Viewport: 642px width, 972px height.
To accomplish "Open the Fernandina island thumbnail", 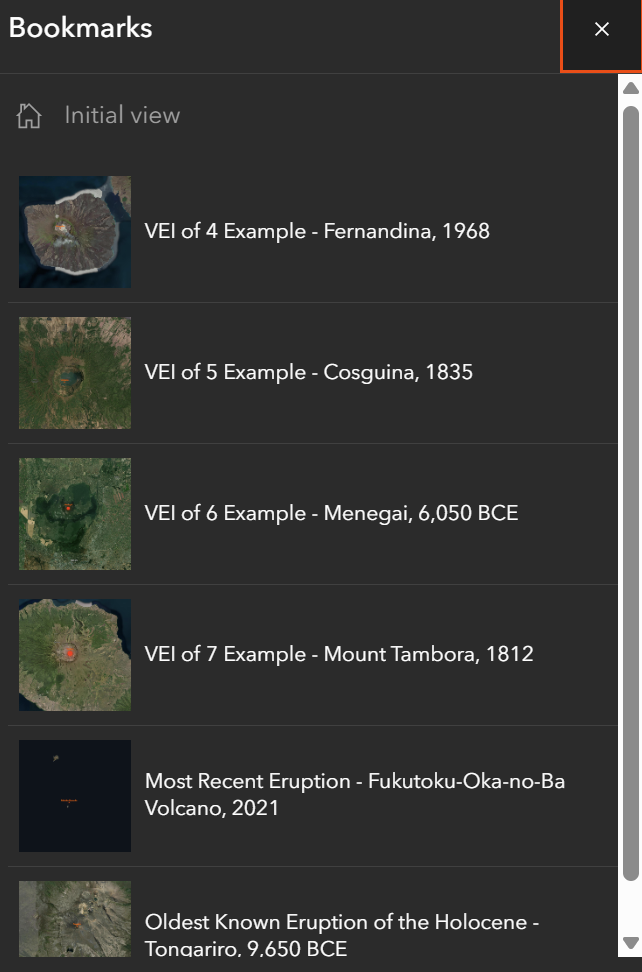I will (x=75, y=232).
